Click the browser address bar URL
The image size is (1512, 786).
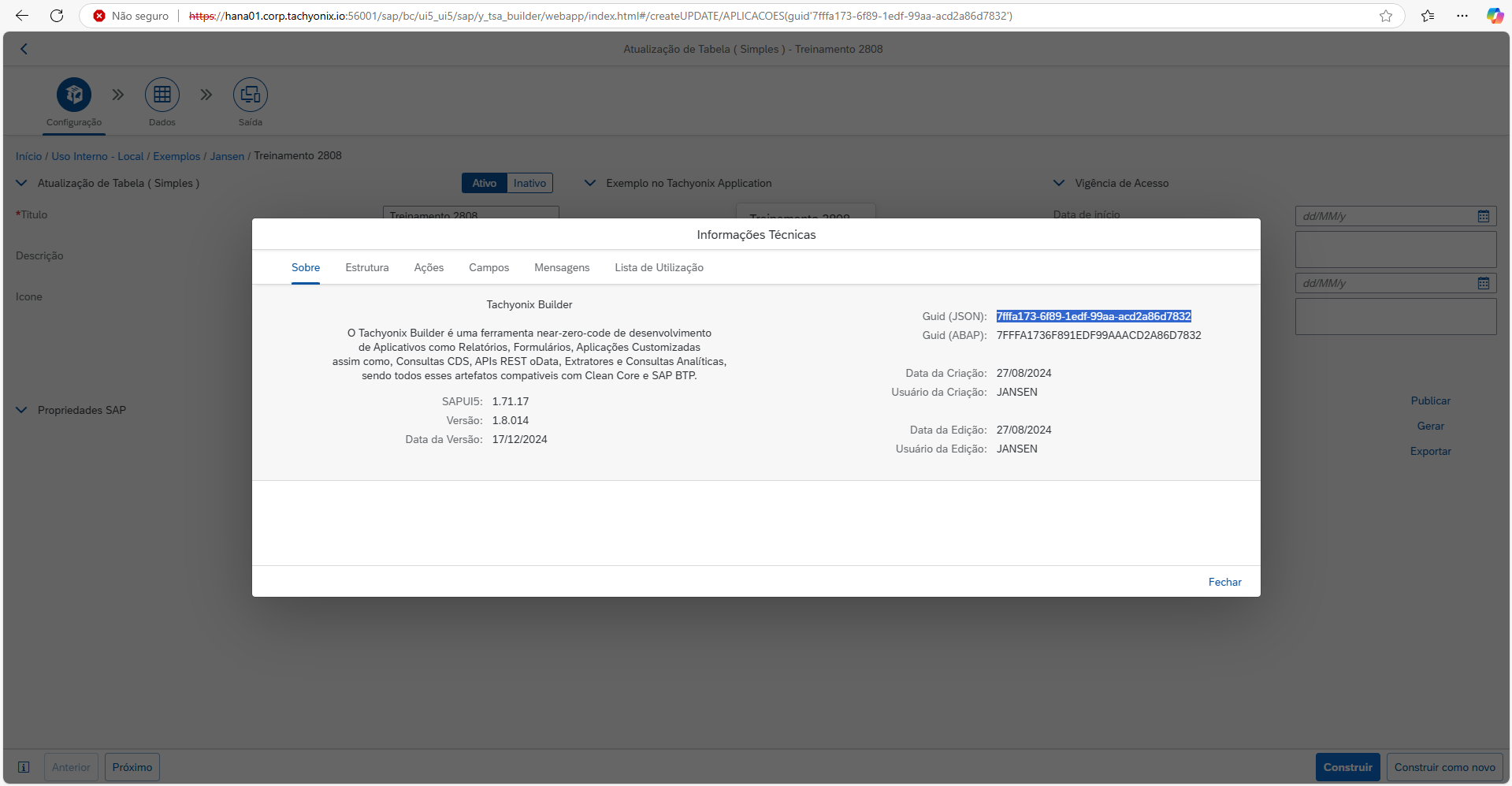click(x=600, y=16)
